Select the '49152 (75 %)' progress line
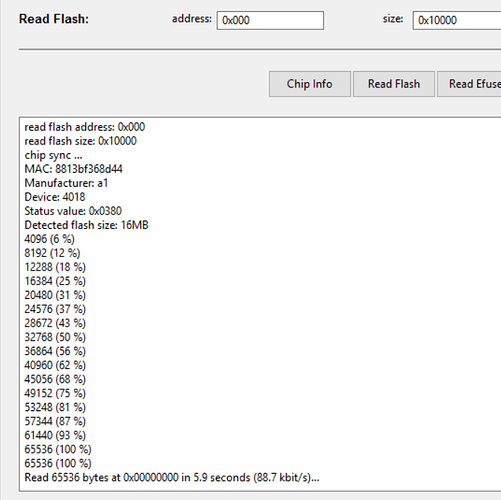 point(55,393)
